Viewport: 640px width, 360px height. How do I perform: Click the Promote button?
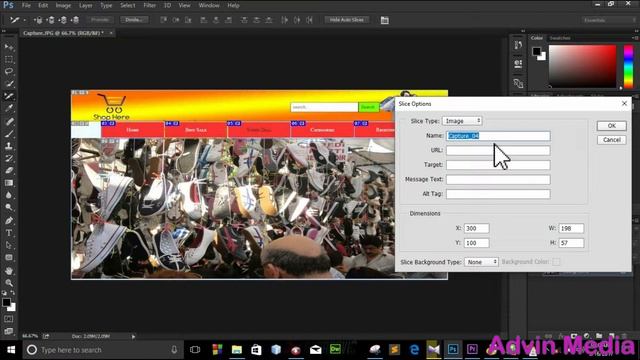click(x=100, y=20)
